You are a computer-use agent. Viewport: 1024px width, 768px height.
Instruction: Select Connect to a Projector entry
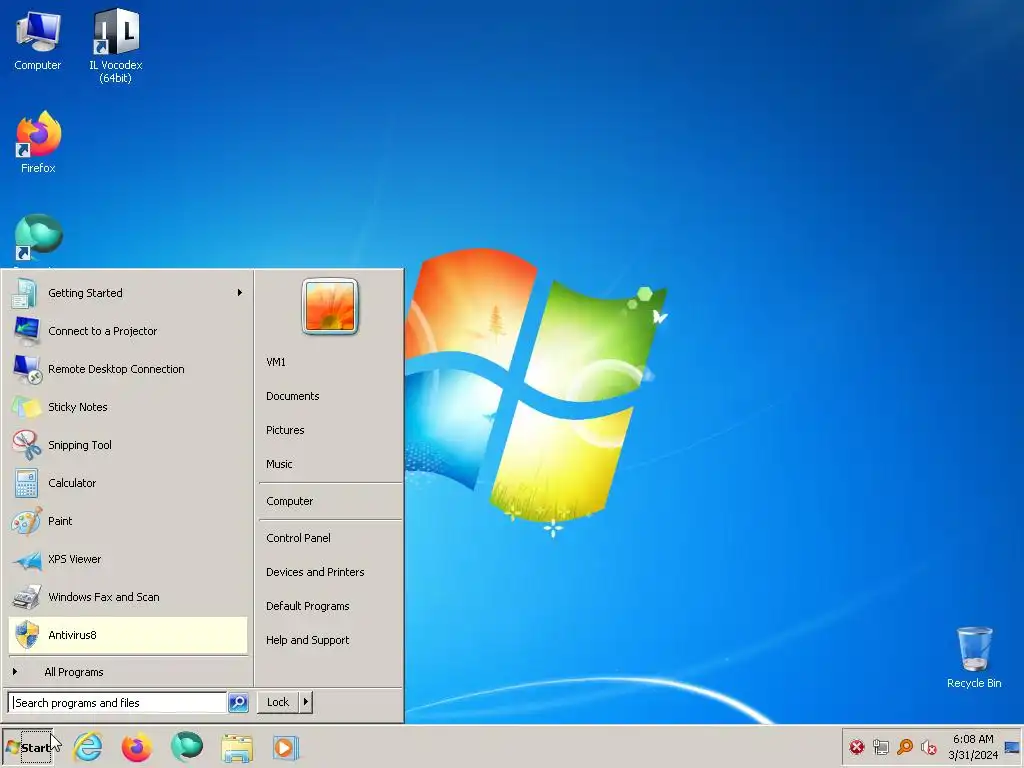point(128,331)
